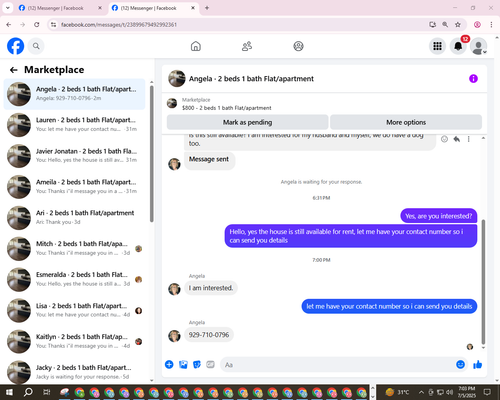This screenshot has width=500, height=400.
Task: Open Mitch conversation in the list
Action: click(x=75, y=249)
